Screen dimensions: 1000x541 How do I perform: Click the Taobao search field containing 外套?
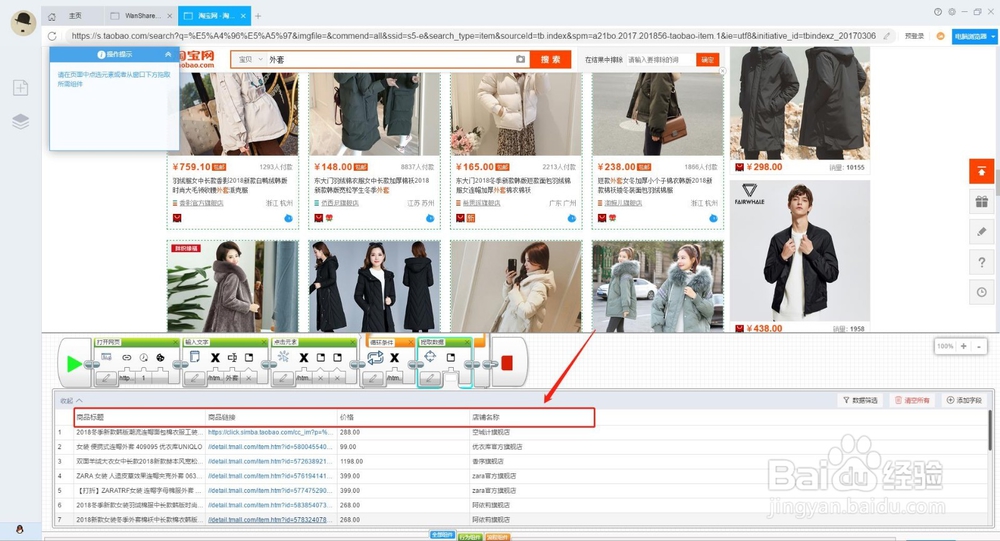[x=389, y=59]
